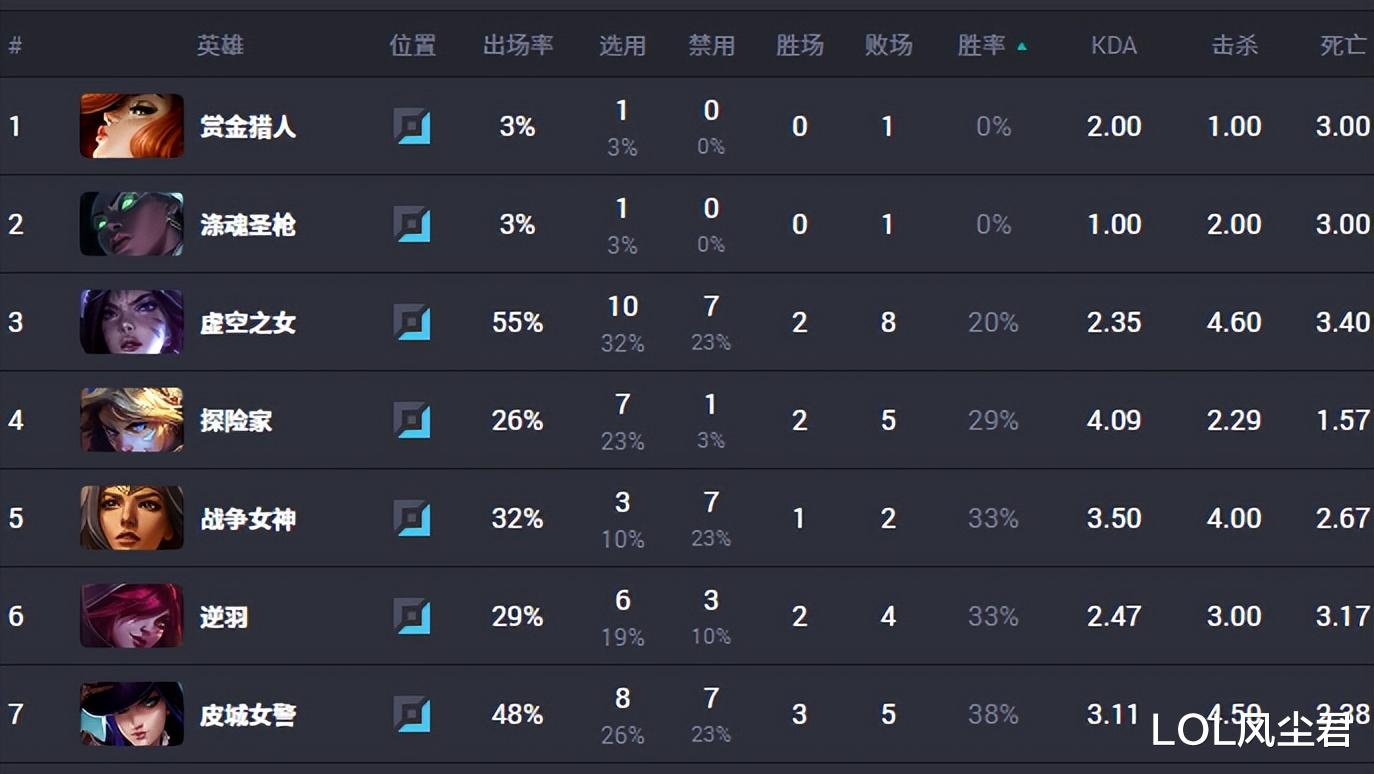Click the position icon in 战争女神 row
Screen dimensions: 1374x774
point(412,519)
